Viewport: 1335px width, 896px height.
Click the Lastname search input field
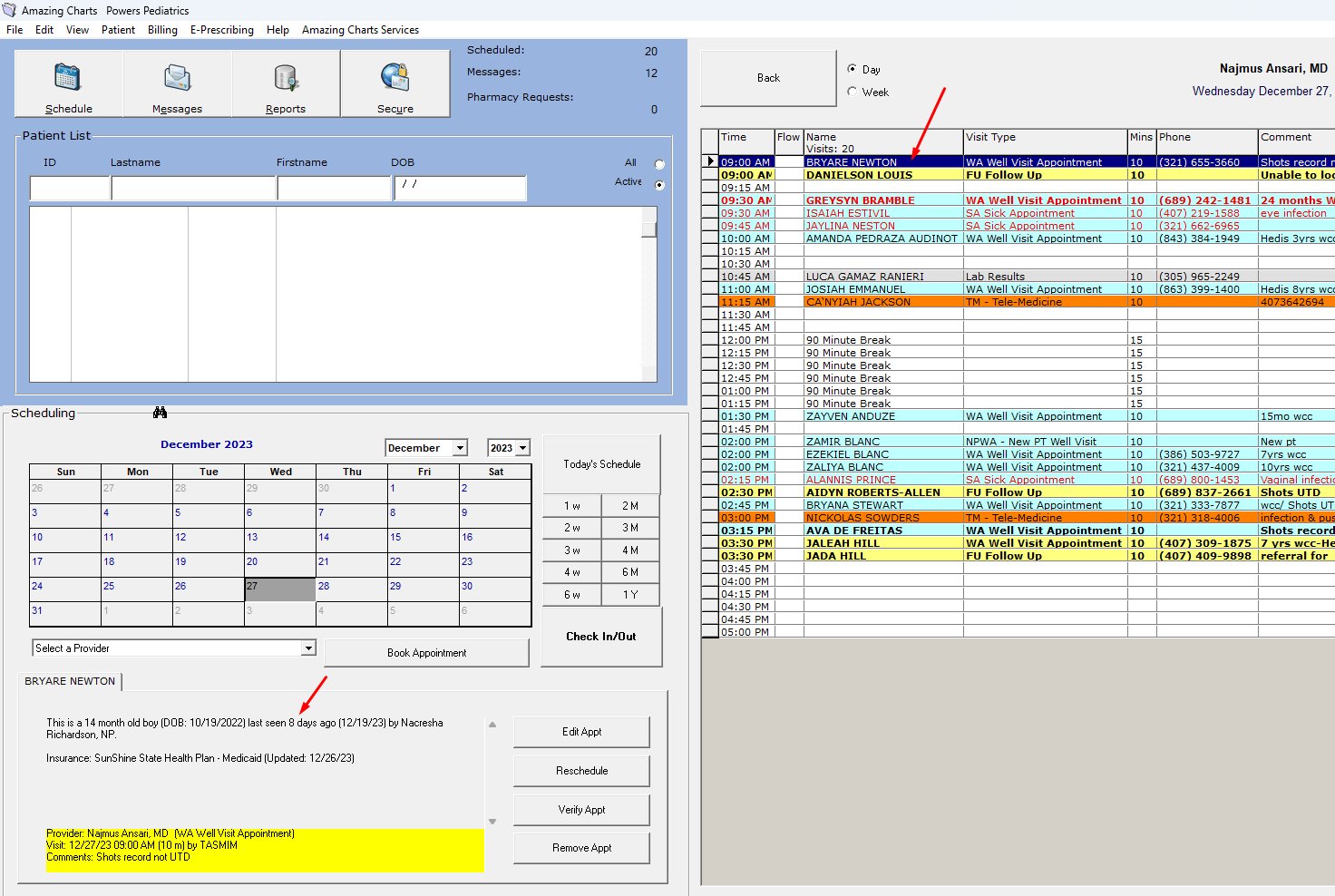click(x=193, y=188)
